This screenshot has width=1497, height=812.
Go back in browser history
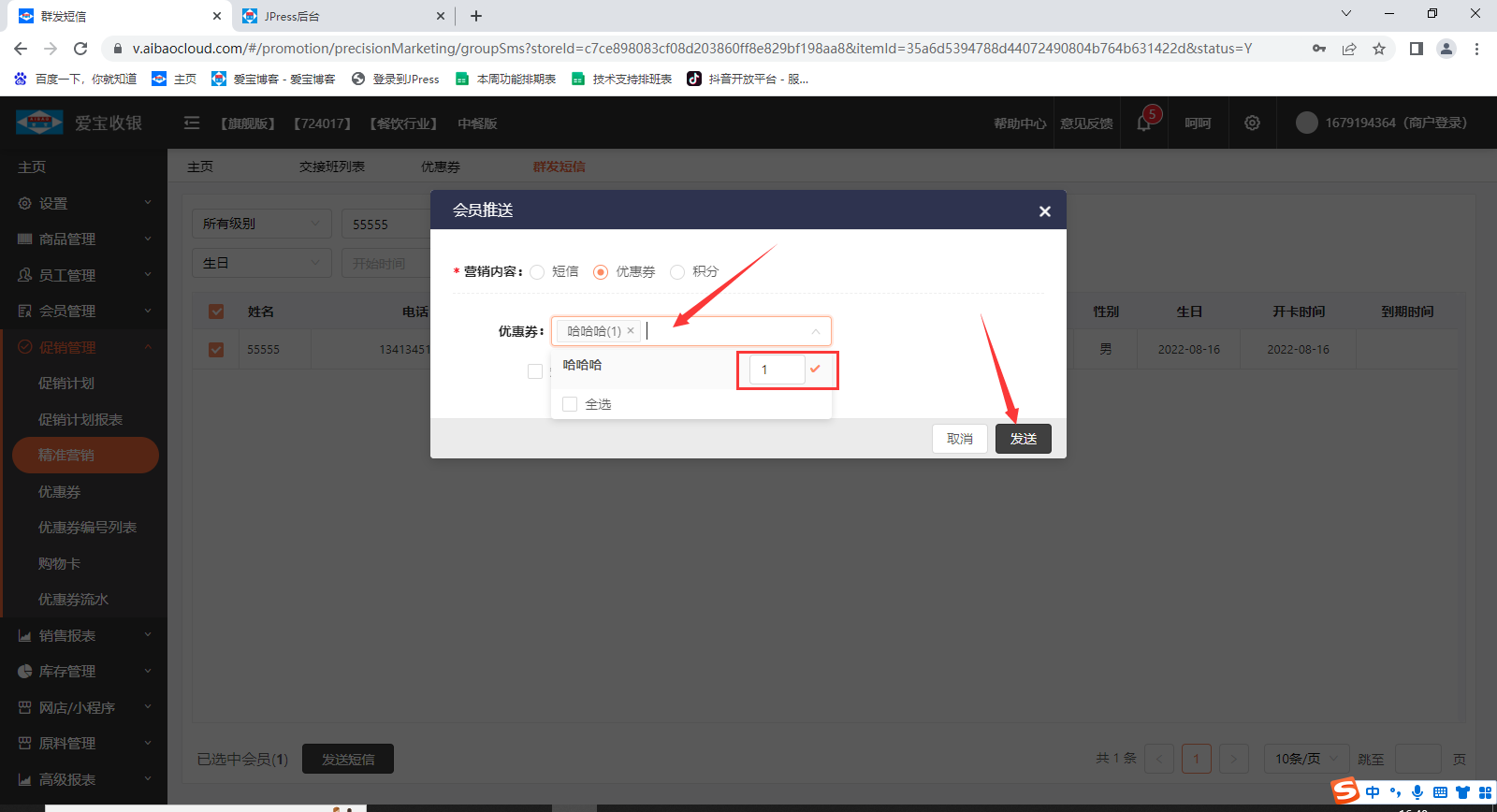(x=21, y=49)
